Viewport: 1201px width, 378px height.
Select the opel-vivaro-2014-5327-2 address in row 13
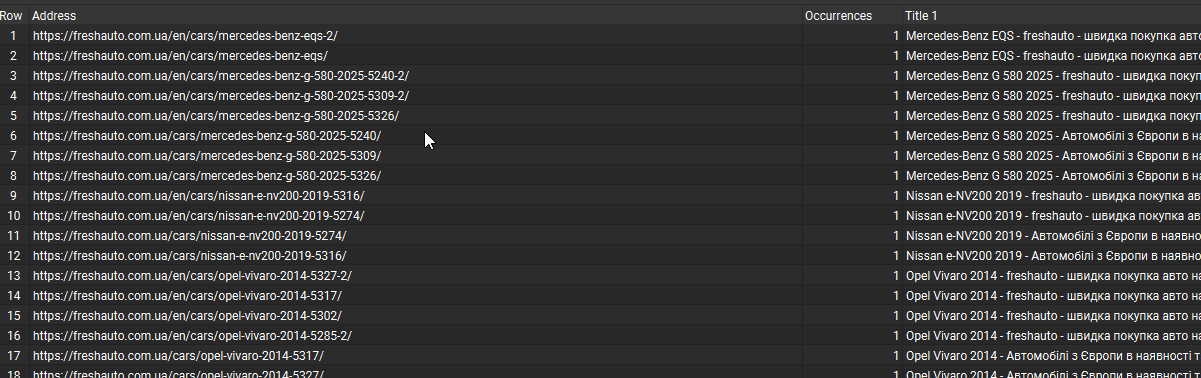(x=192, y=276)
